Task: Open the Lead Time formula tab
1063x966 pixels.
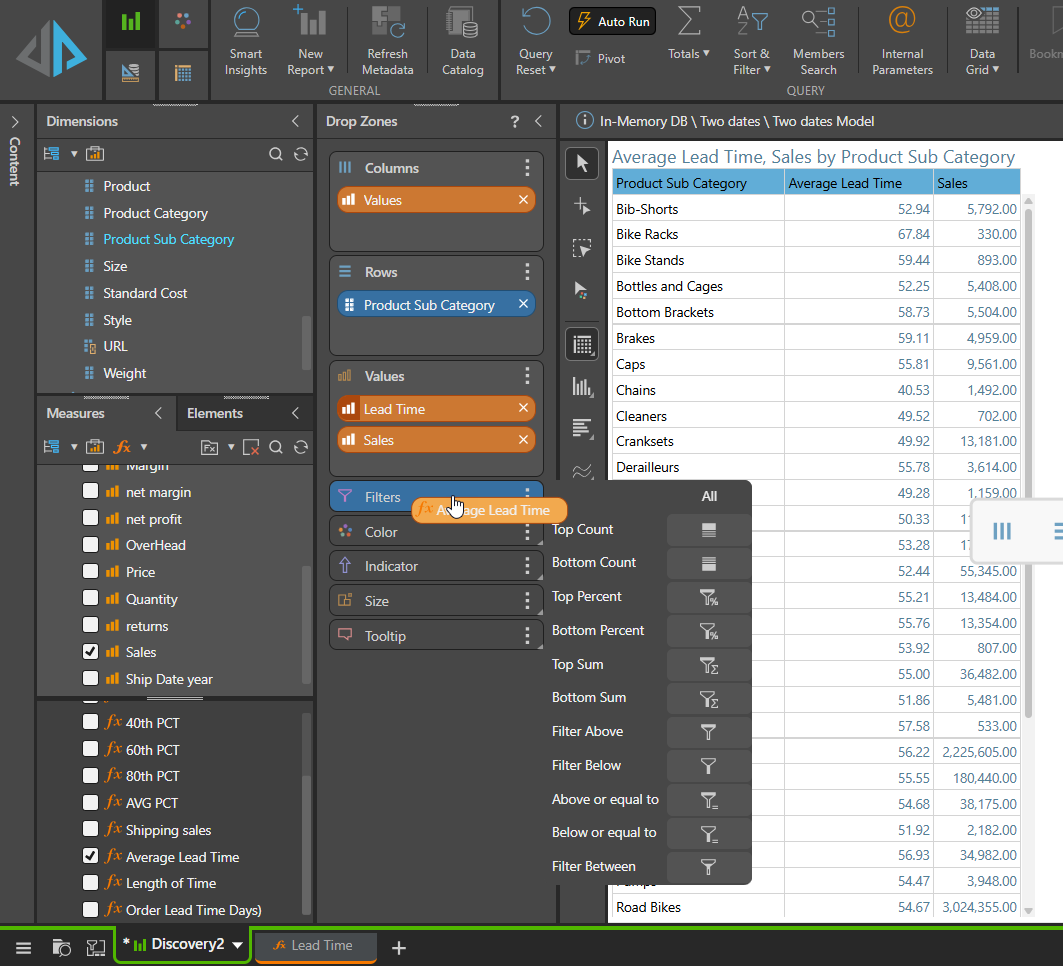Action: coord(314,946)
